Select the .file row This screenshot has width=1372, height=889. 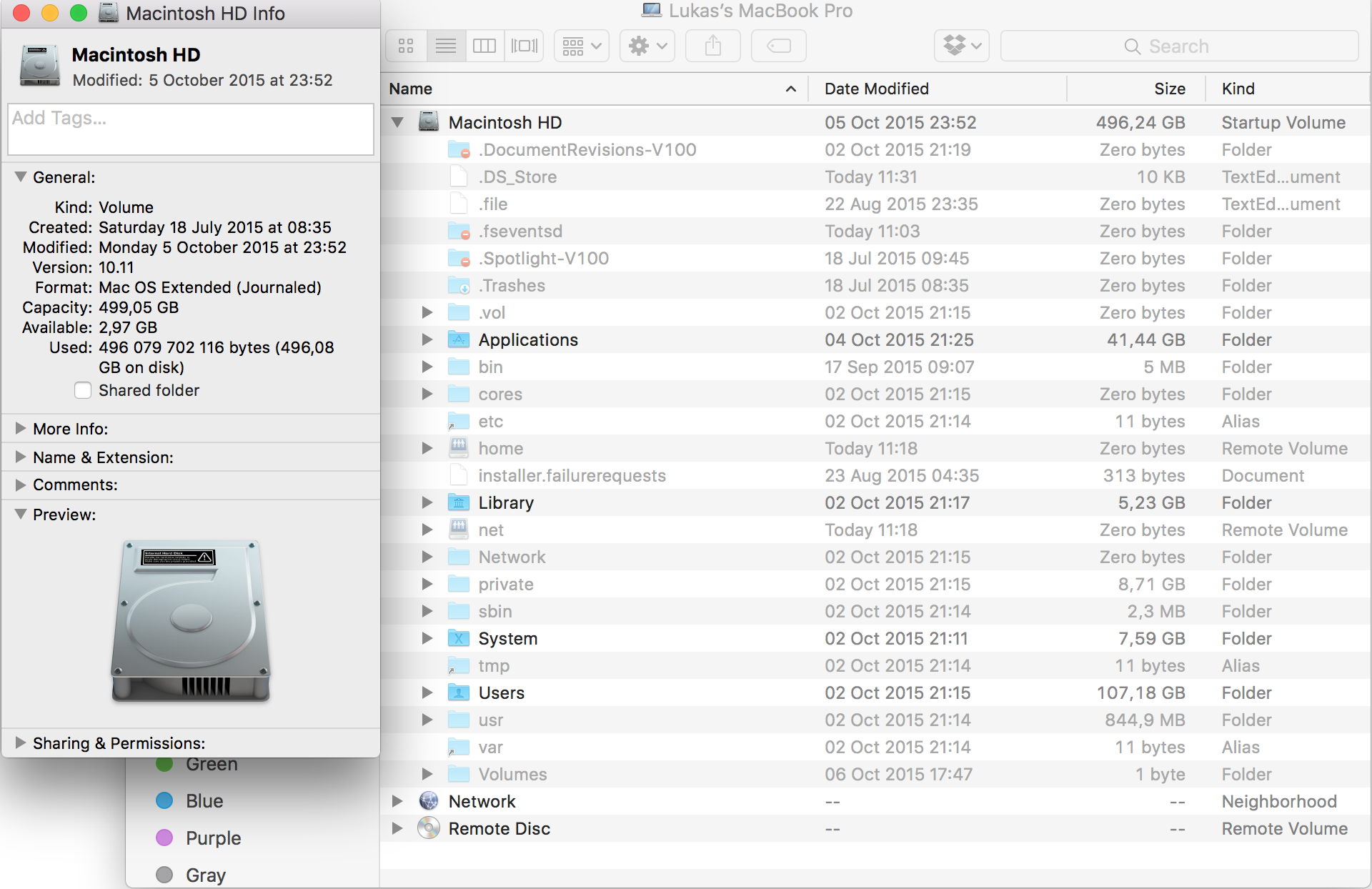[x=876, y=204]
